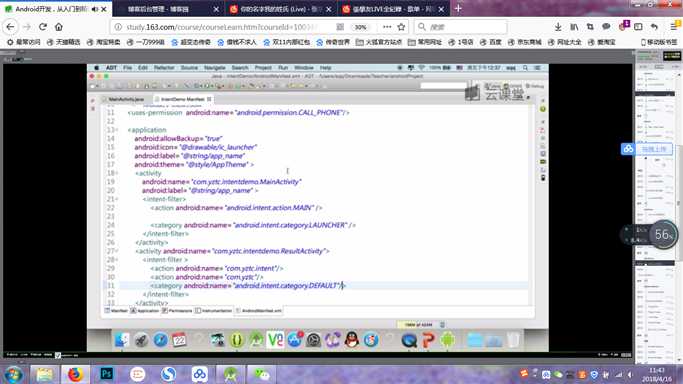This screenshot has width=683, height=384.
Task: Open Firefox library icon
Action: 574,27
